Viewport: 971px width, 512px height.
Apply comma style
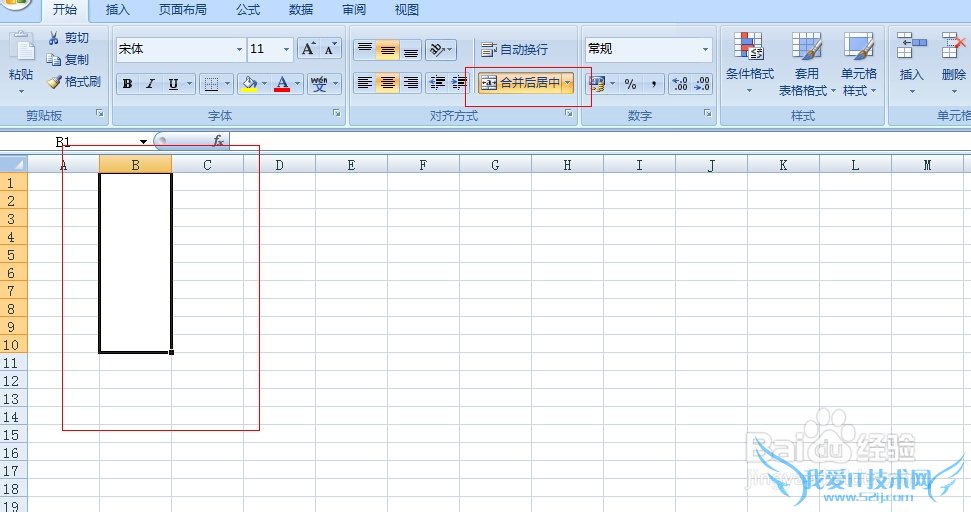pos(653,84)
